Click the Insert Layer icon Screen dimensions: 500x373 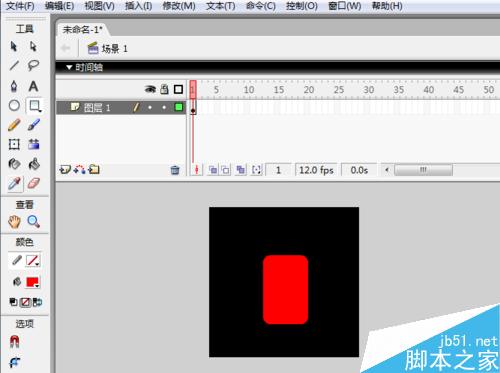65,170
